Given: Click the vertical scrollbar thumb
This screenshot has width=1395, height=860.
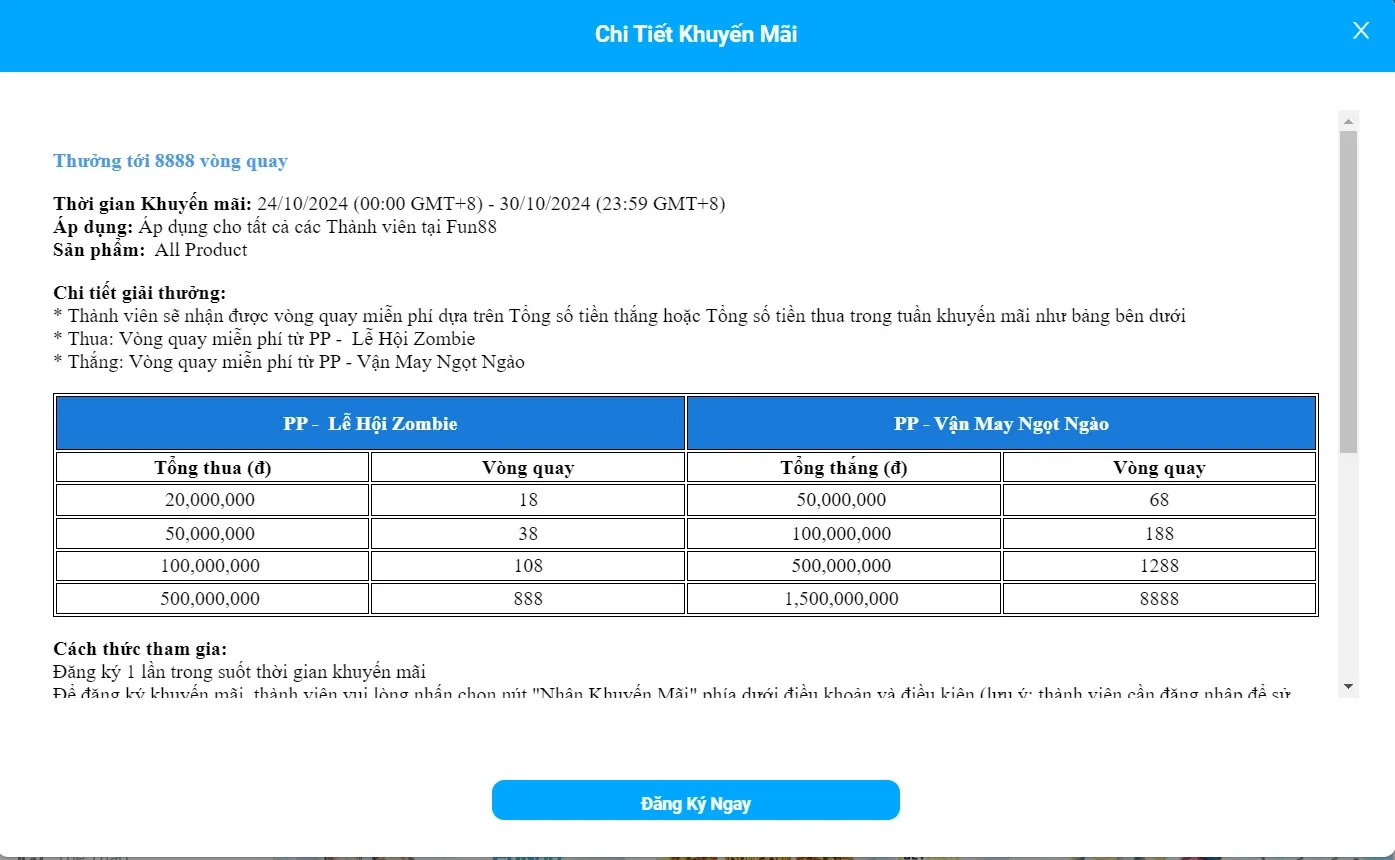Looking at the screenshot, I should (1348, 290).
